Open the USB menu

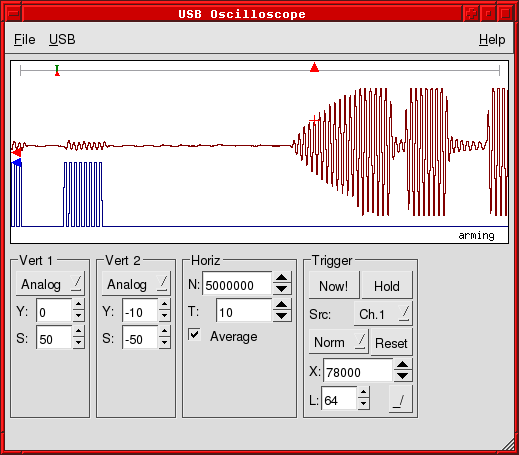point(62,40)
